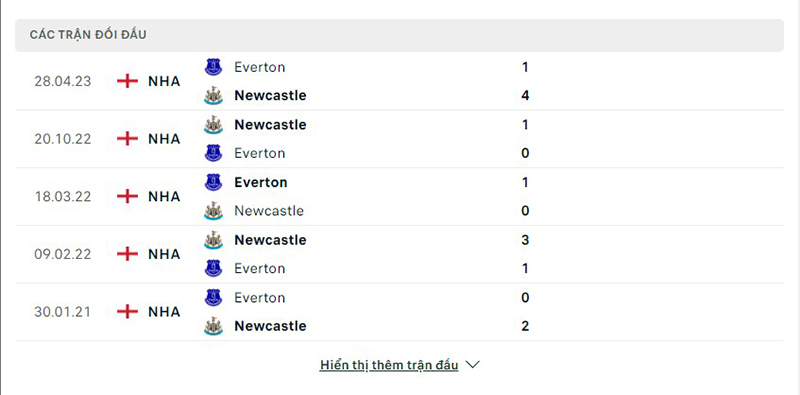Click Newcastle crest in 09.02.22 match

pyautogui.click(x=213, y=240)
